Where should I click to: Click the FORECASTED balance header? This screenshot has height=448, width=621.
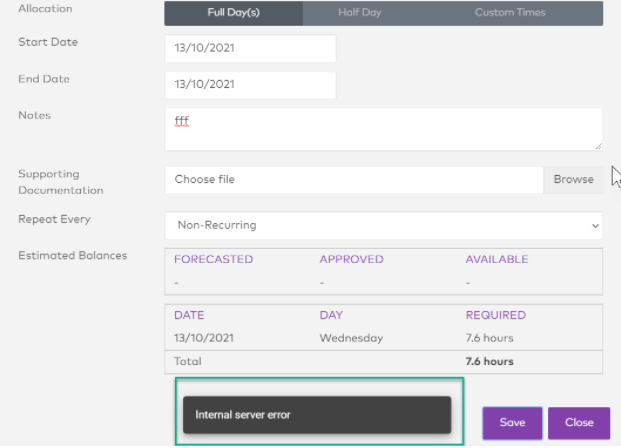click(x=213, y=259)
